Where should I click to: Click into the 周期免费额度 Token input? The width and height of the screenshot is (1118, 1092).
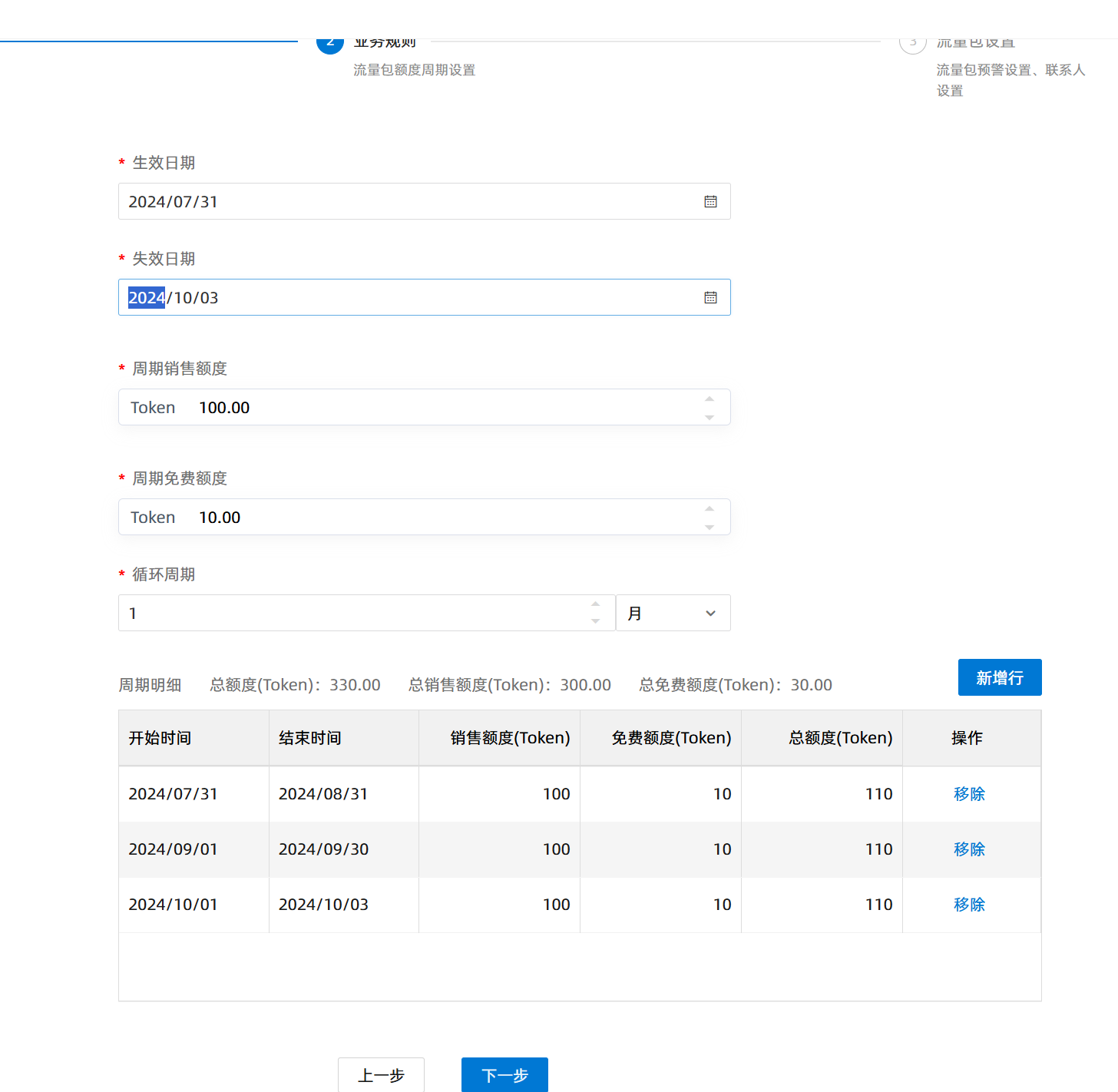[445, 518]
